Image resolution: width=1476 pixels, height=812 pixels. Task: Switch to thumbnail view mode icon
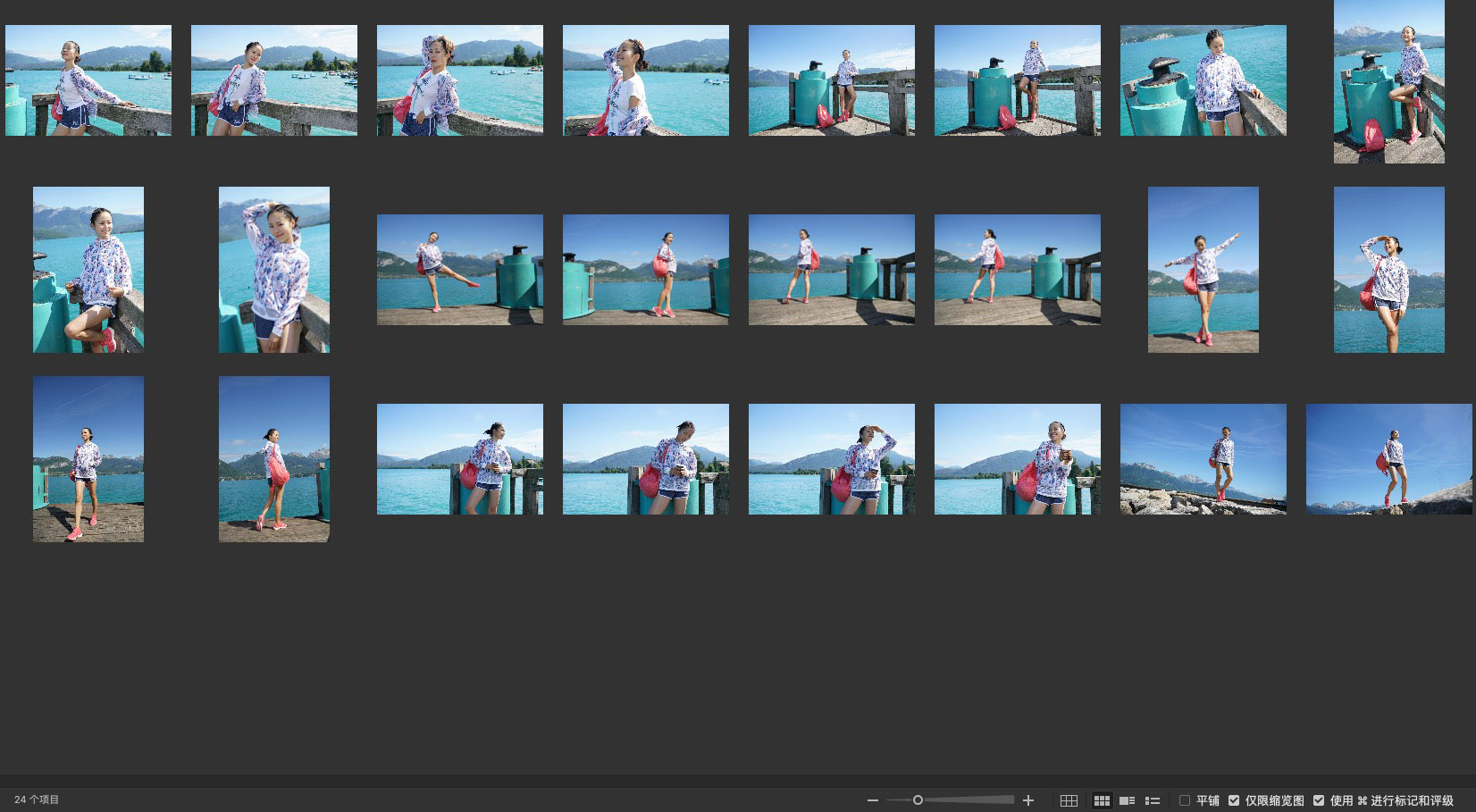coord(1103,800)
